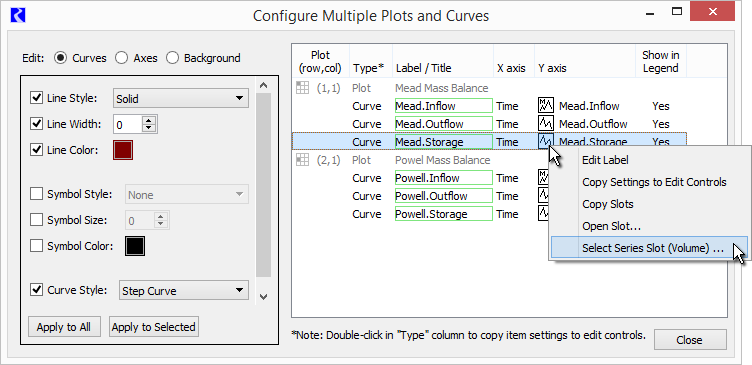Image resolution: width=752 pixels, height=365 pixels.
Task: Toggle the Line Color checkbox
Action: (x=36, y=150)
